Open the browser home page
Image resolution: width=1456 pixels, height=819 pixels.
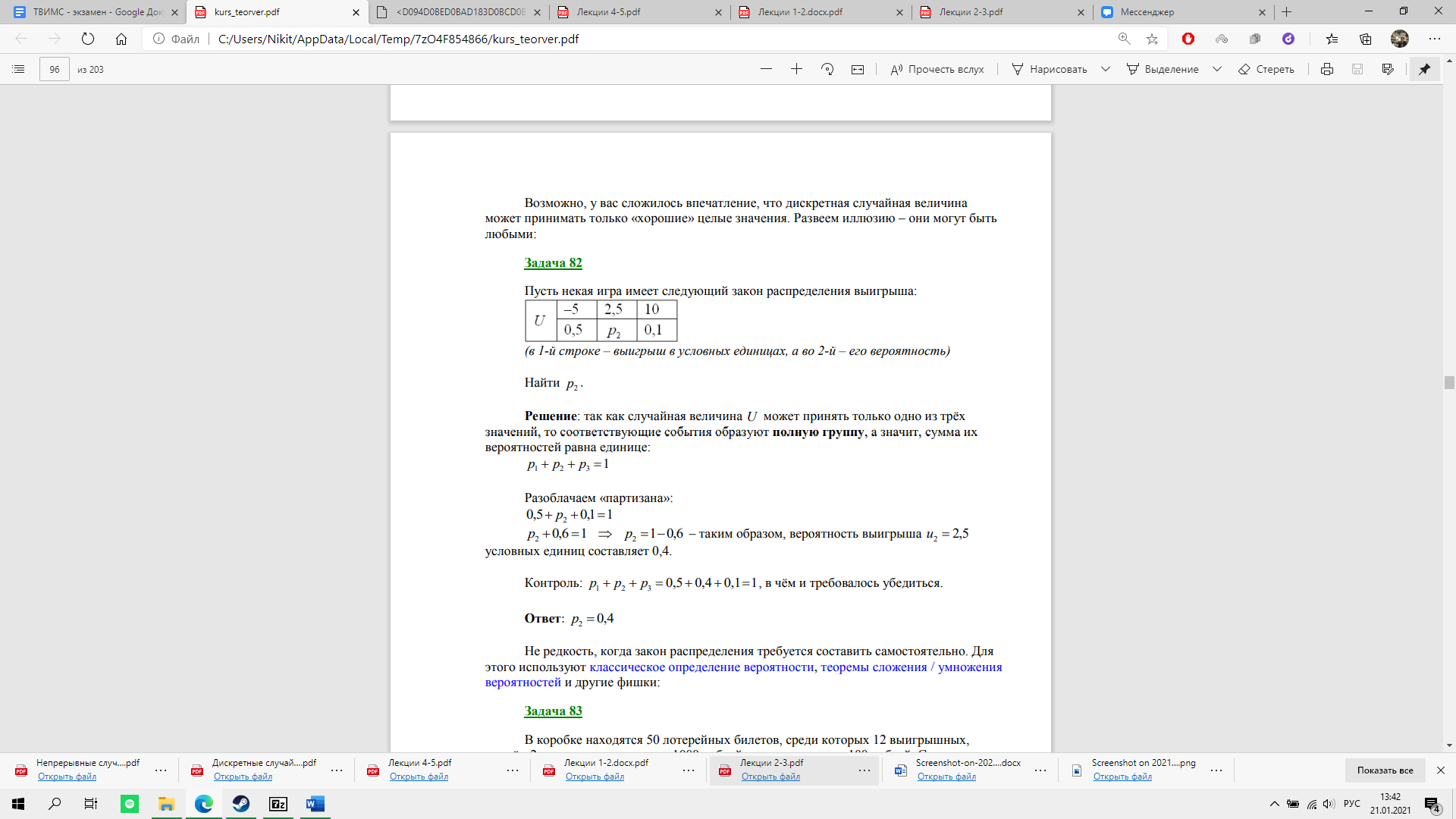(x=121, y=39)
